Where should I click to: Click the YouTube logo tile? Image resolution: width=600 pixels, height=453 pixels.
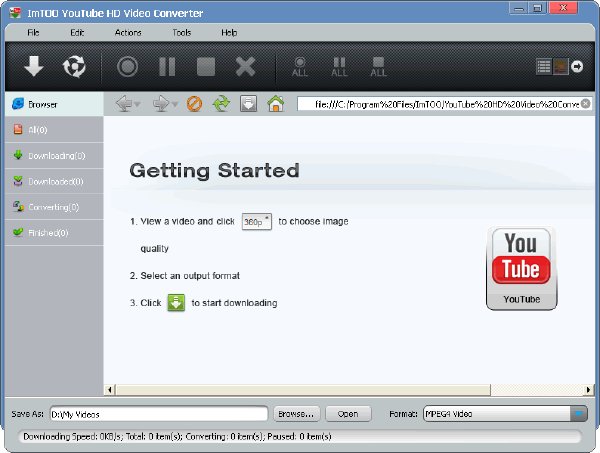pos(522,268)
